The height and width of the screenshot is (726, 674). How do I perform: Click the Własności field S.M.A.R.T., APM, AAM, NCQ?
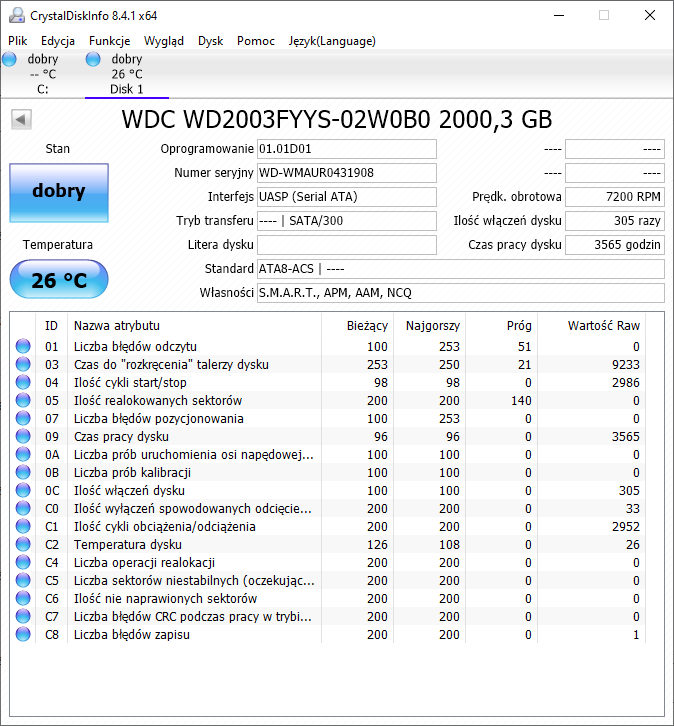tap(461, 293)
